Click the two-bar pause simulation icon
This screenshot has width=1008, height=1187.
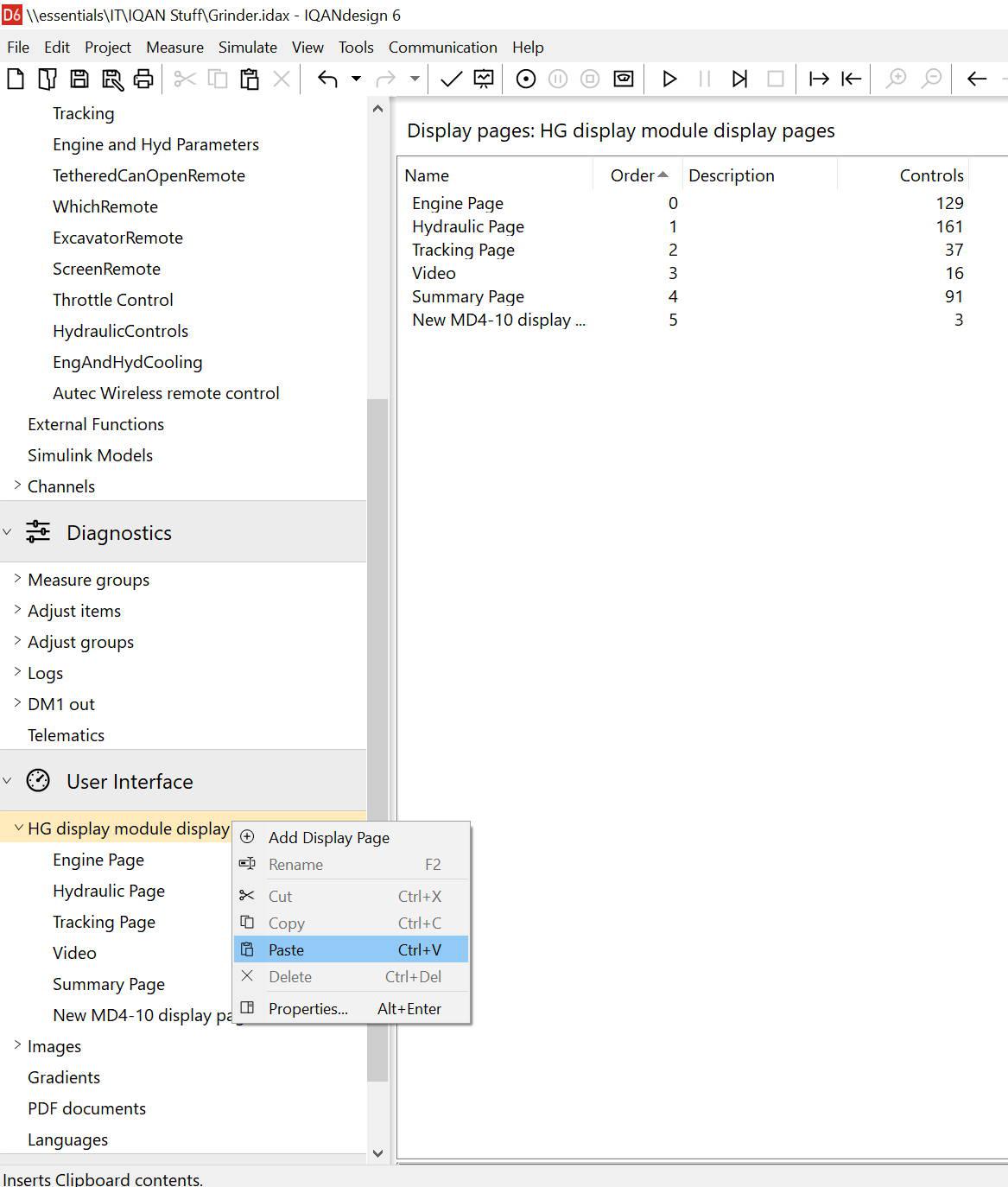(x=705, y=79)
